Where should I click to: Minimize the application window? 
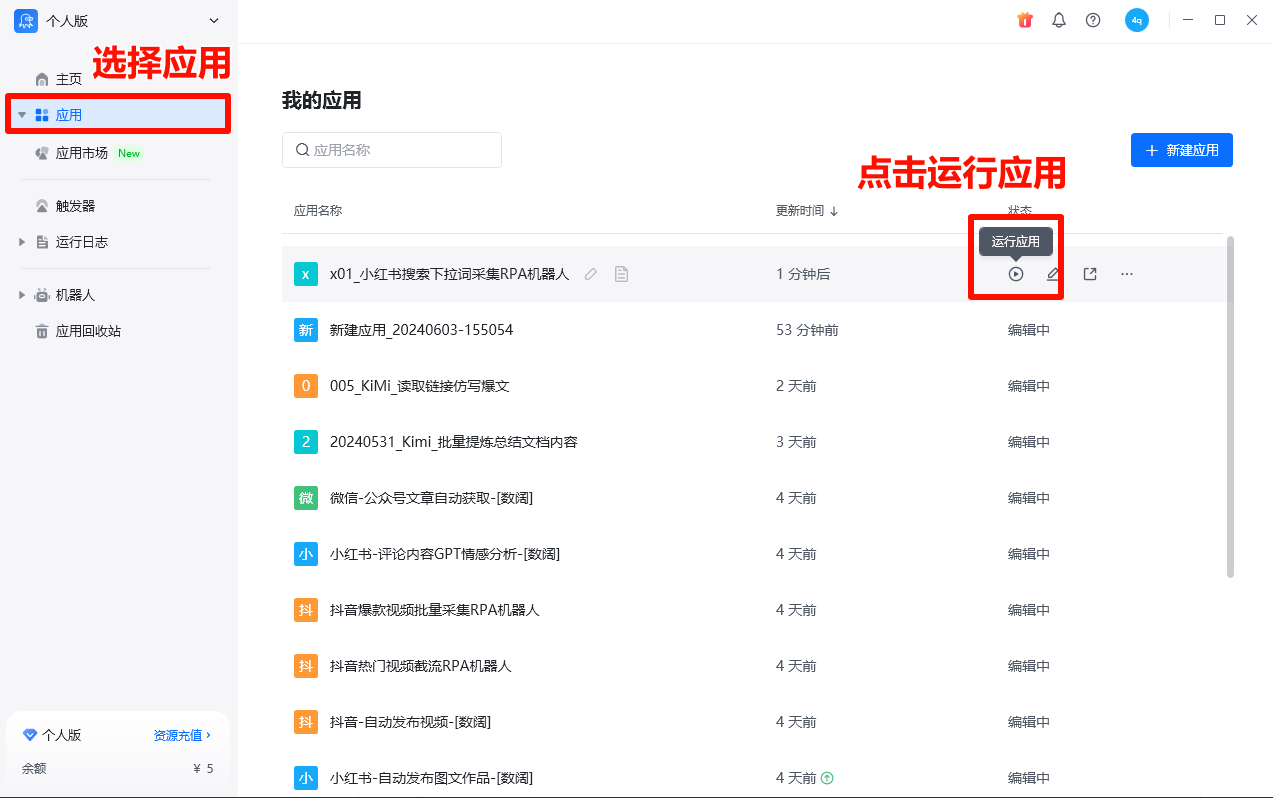1187,20
